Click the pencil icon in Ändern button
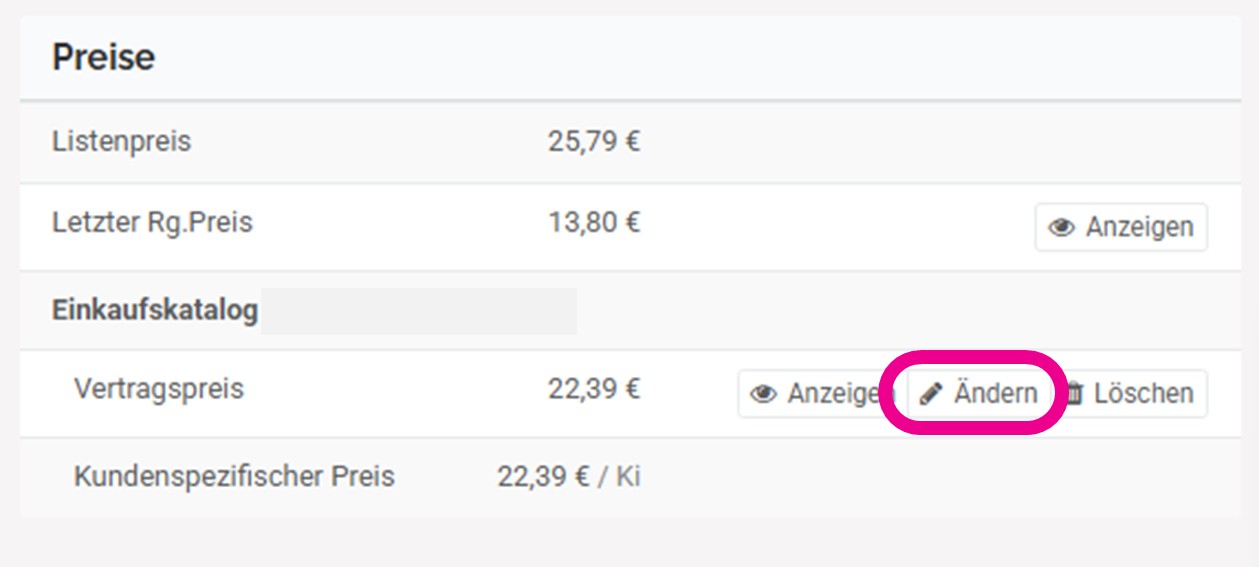The height and width of the screenshot is (567, 1259). click(930, 394)
